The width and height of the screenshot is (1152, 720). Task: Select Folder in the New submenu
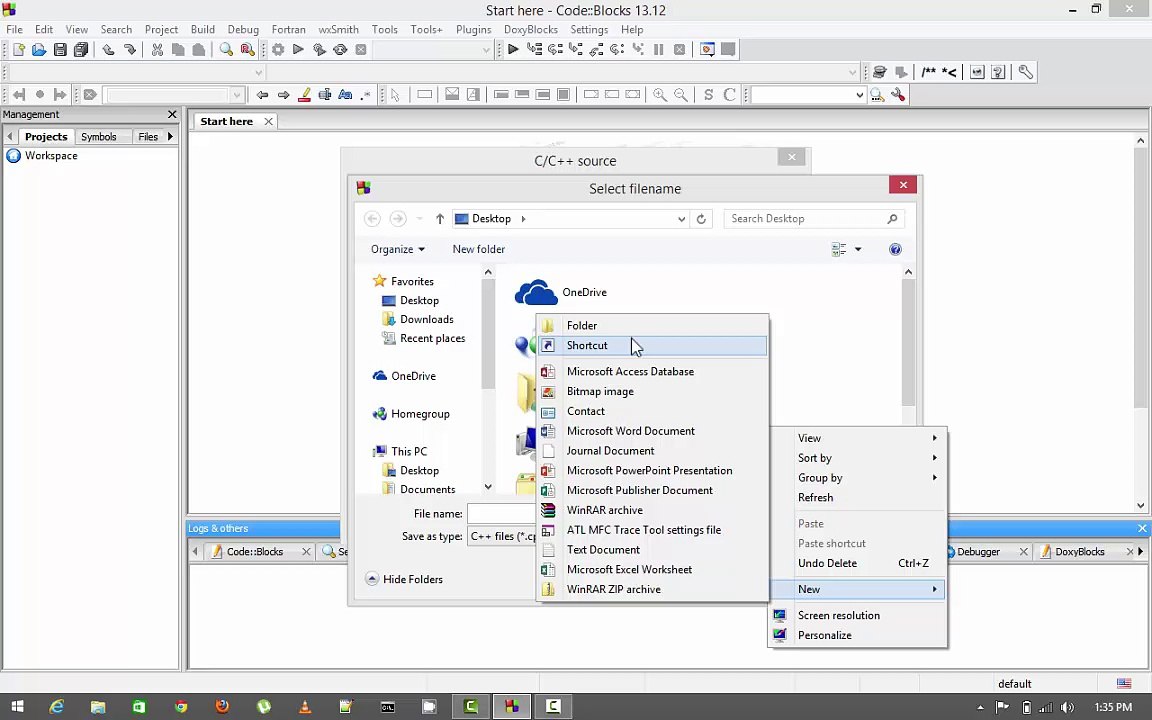coord(652,325)
